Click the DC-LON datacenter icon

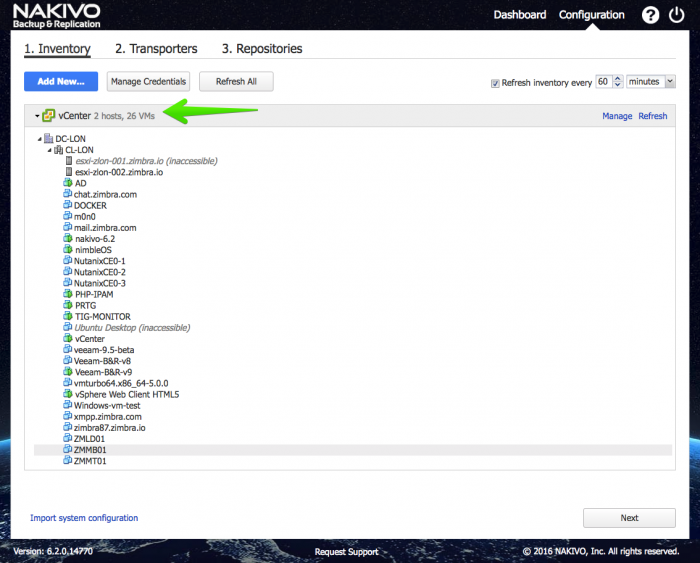(49, 138)
